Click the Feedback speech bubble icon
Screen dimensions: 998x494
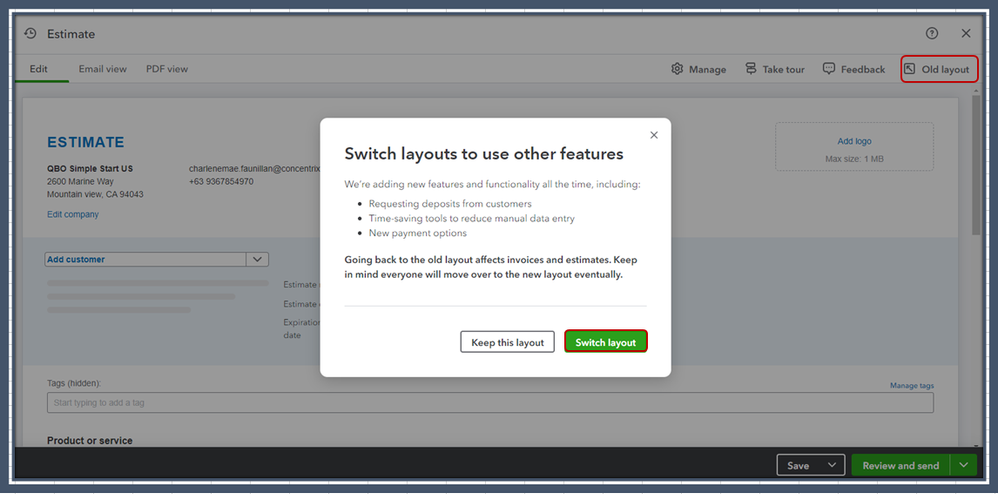[x=829, y=69]
